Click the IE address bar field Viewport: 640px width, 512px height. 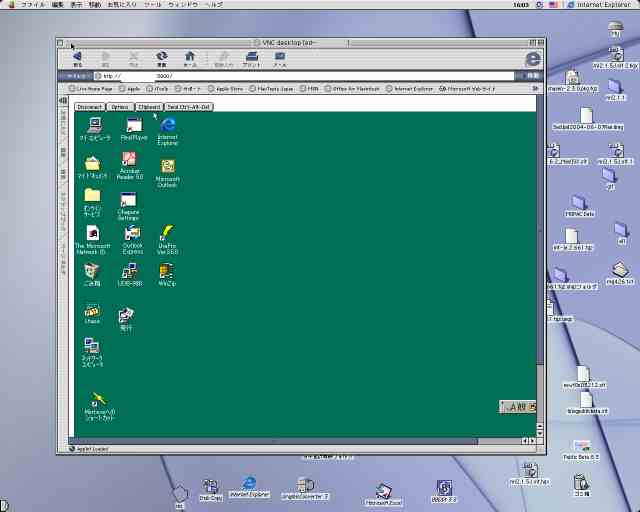(x=304, y=76)
